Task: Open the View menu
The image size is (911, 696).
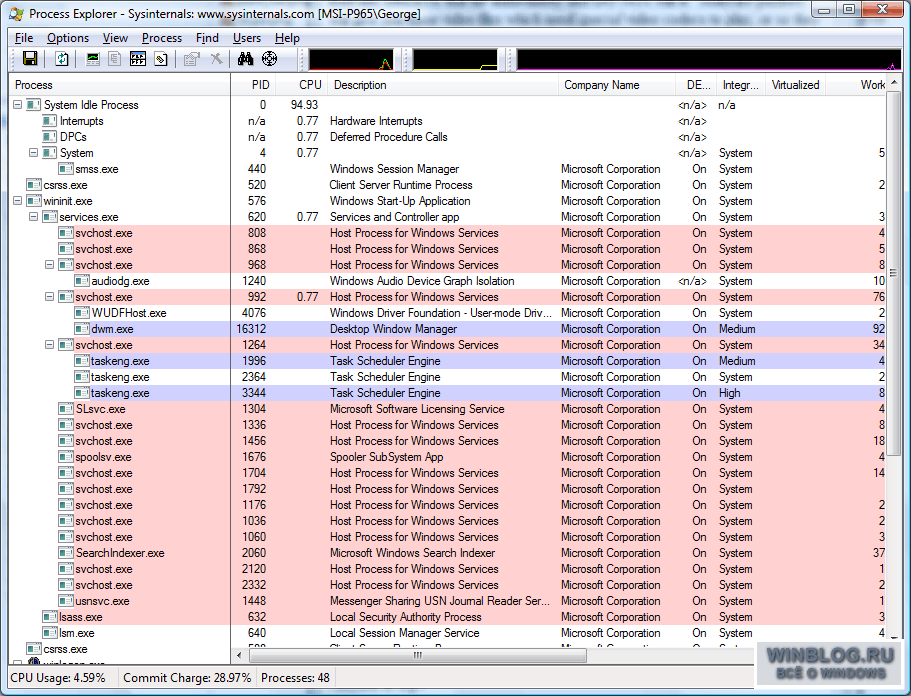Action: 115,38
